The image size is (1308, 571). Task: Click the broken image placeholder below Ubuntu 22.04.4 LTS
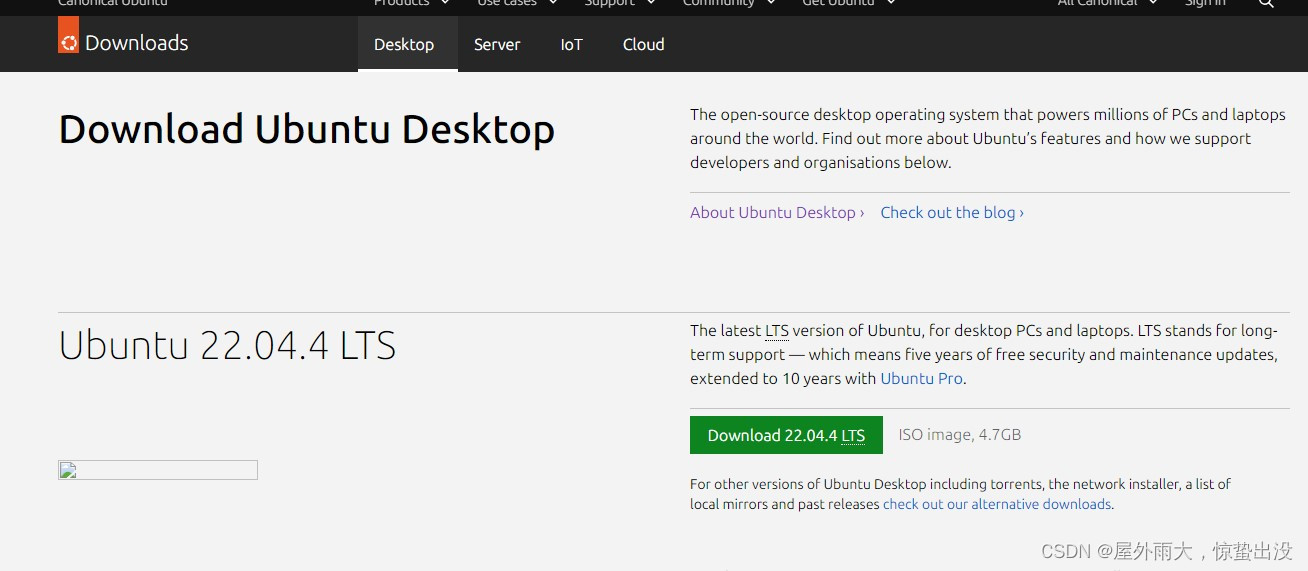(158, 470)
